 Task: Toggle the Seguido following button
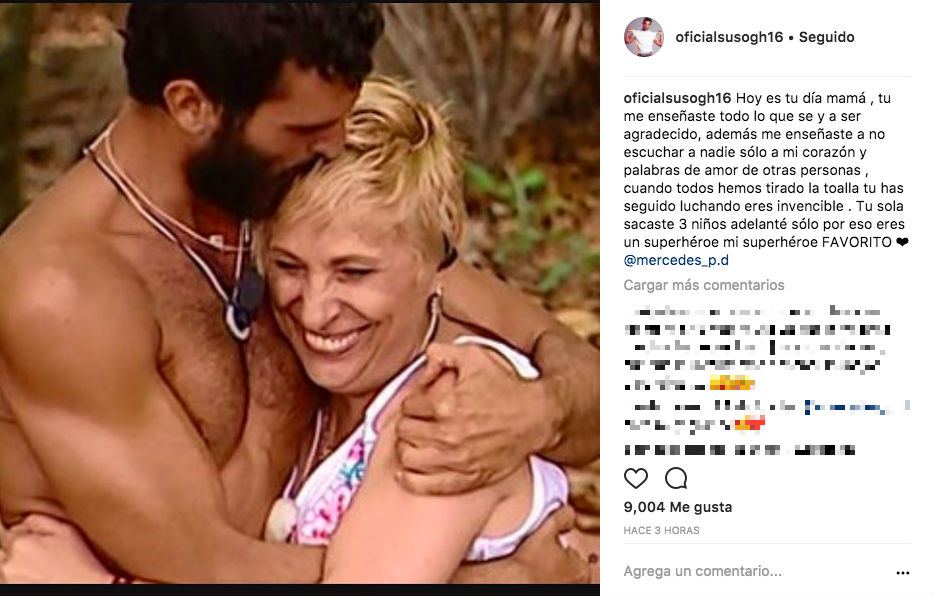[x=826, y=37]
